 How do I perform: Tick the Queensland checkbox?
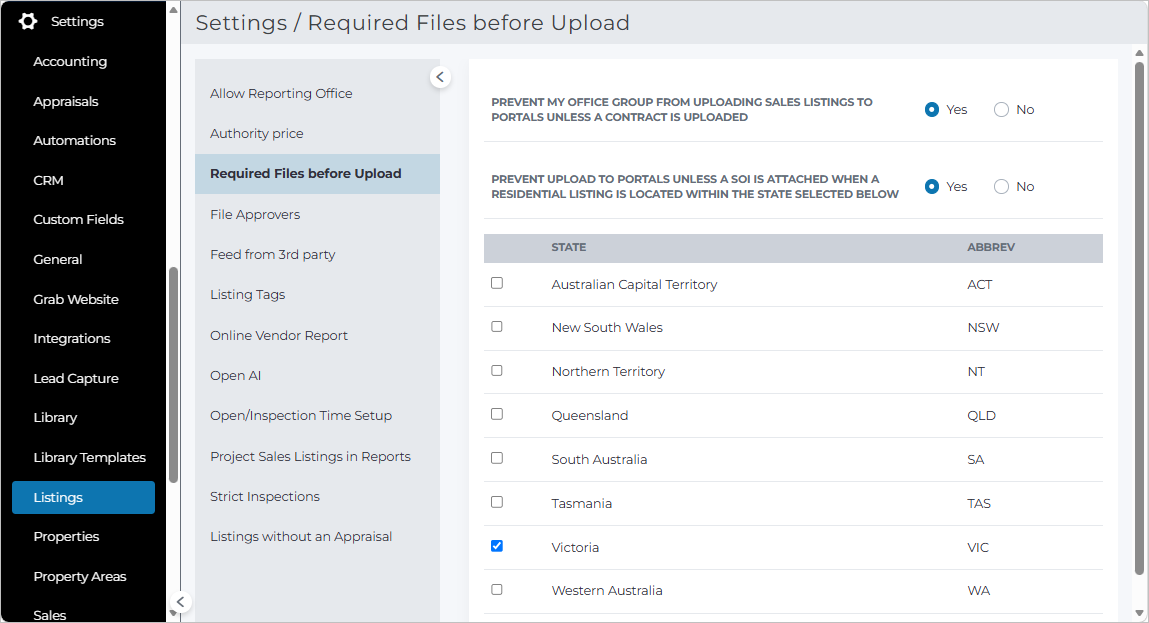[497, 414]
